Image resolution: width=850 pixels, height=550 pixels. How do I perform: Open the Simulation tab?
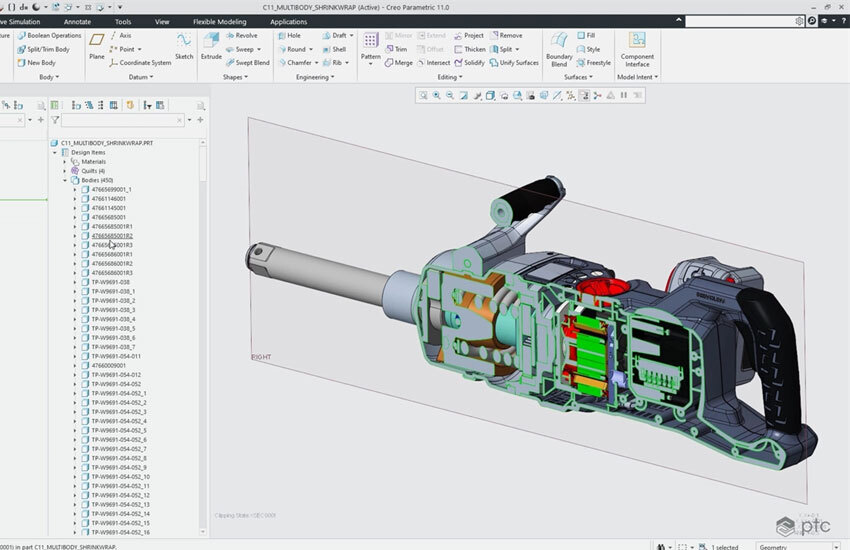pyautogui.click(x=23, y=22)
